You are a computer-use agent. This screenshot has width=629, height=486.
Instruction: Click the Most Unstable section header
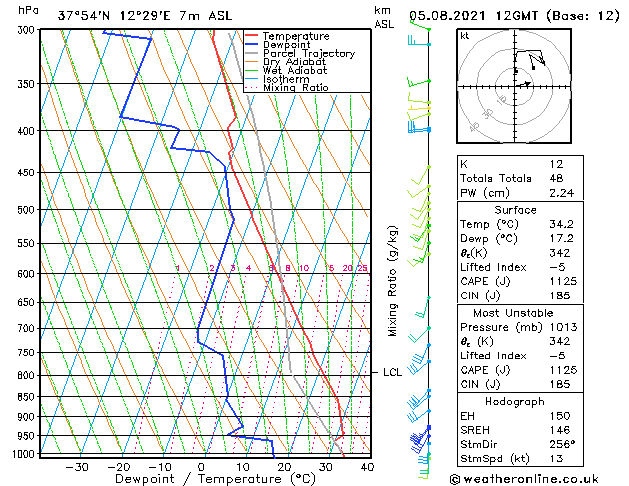[513, 313]
